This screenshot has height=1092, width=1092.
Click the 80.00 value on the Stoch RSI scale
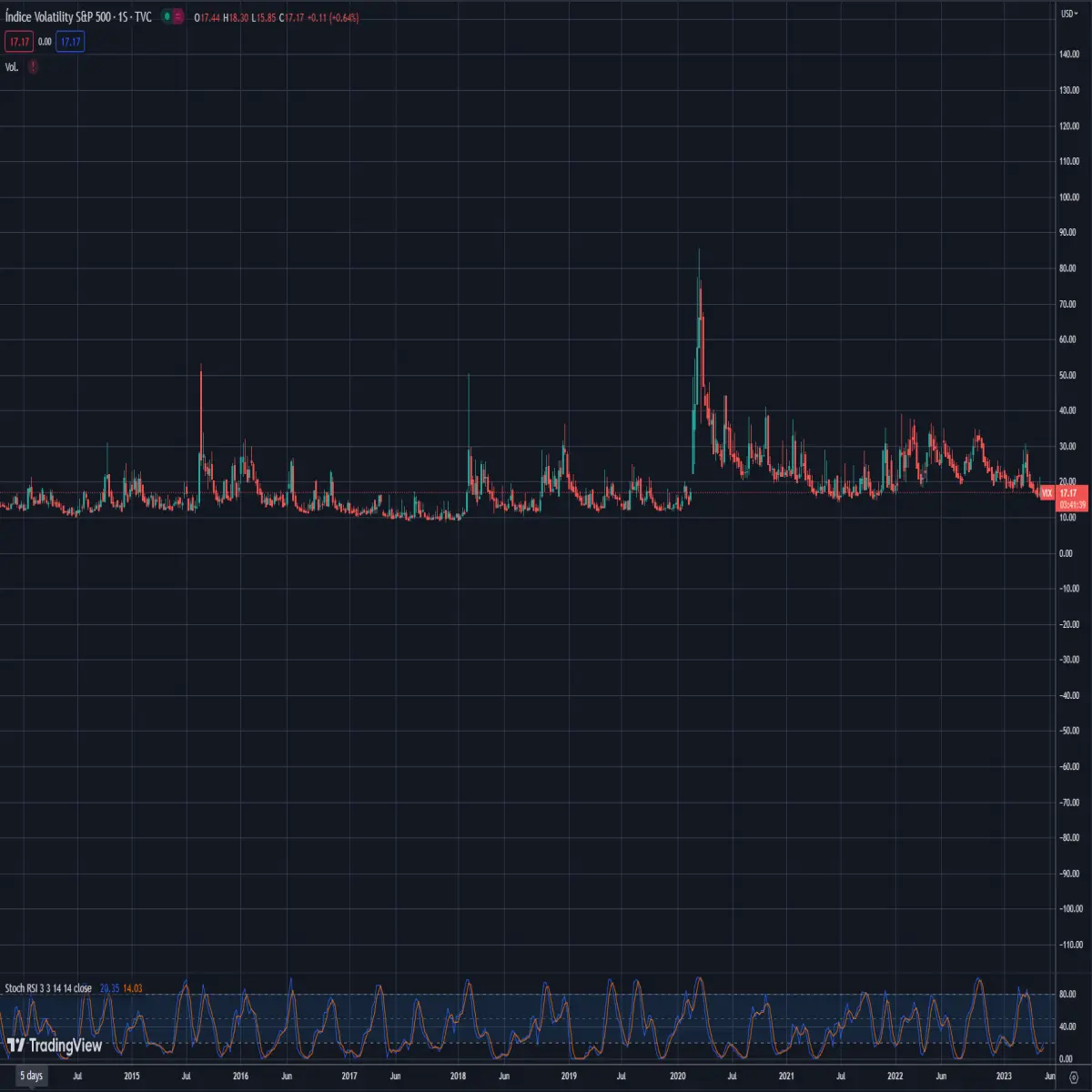point(1068,995)
